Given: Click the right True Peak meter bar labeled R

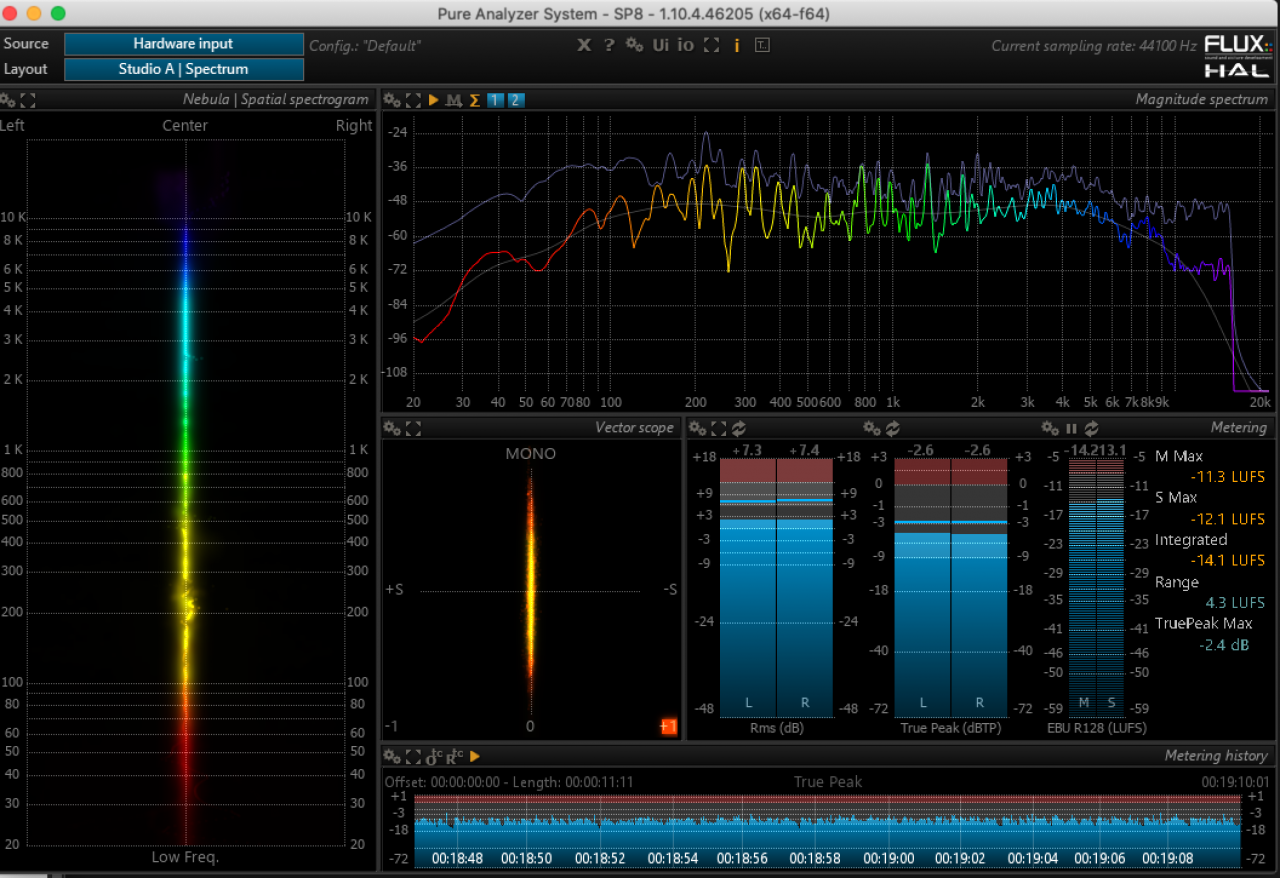Looking at the screenshot, I should [x=979, y=587].
